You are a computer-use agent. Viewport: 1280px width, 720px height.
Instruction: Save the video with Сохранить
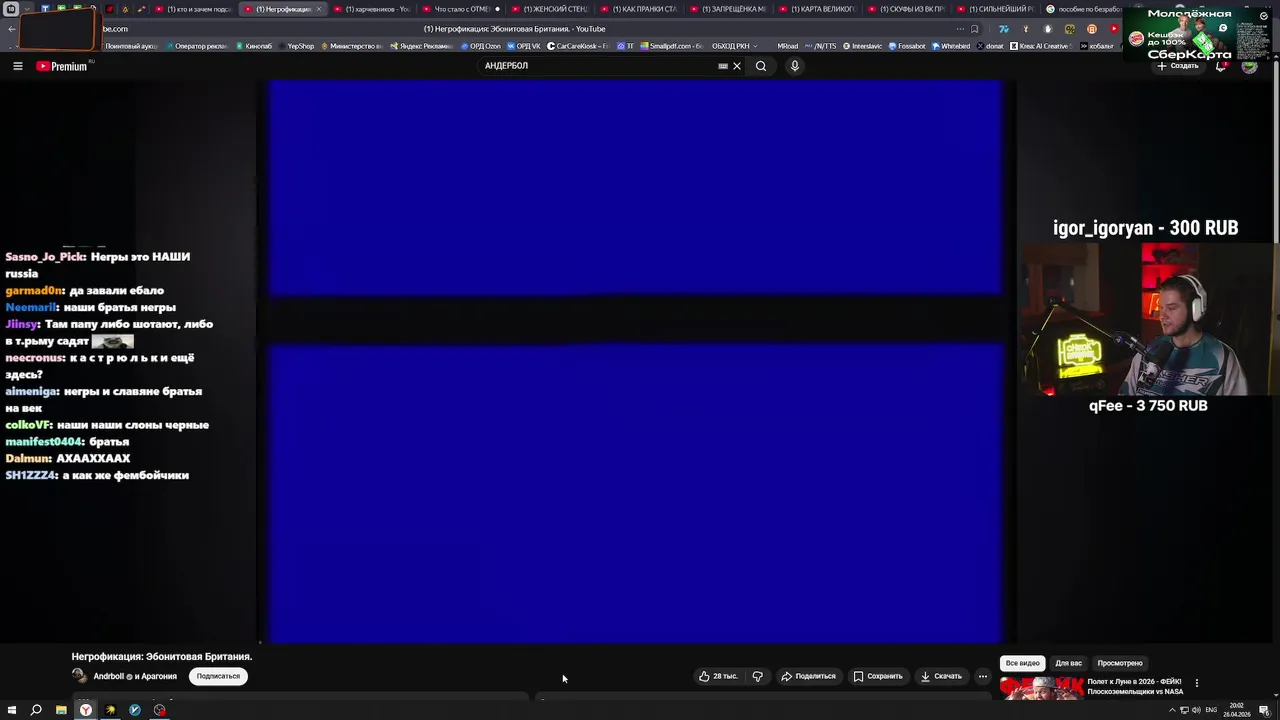coord(878,676)
